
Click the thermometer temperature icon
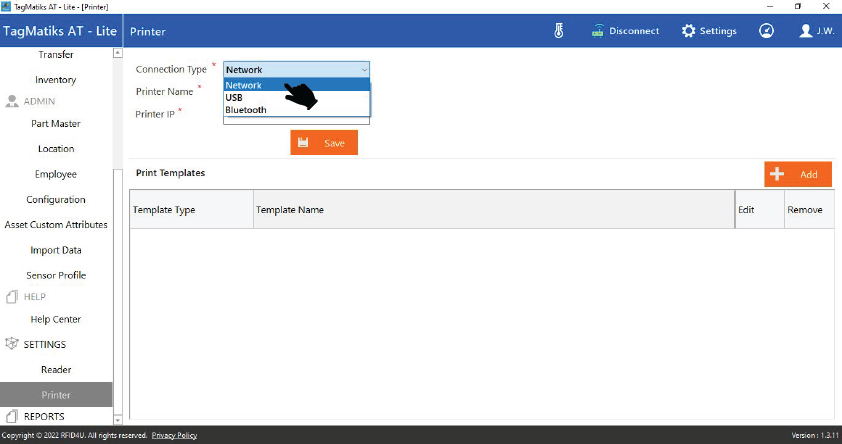click(x=559, y=31)
